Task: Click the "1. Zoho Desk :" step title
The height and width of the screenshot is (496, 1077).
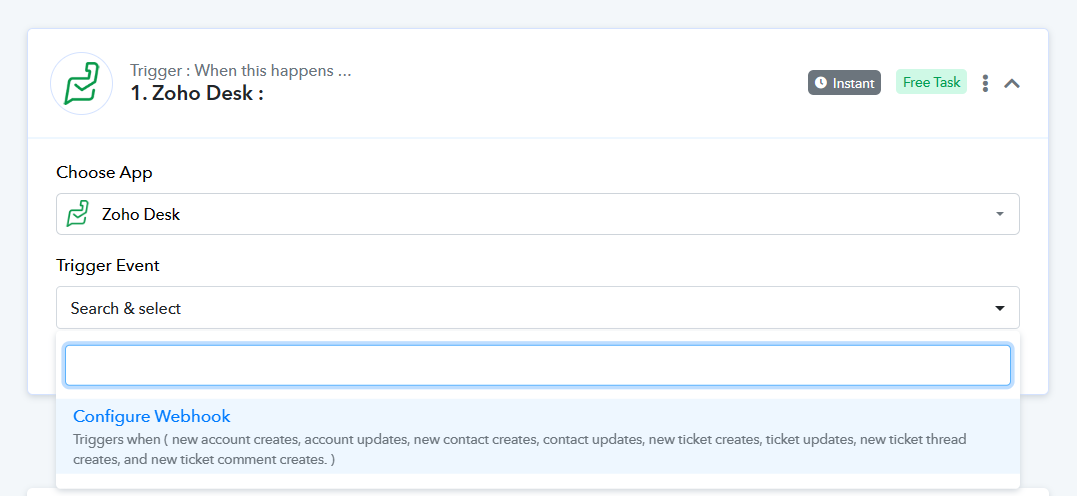Action: click(197, 93)
